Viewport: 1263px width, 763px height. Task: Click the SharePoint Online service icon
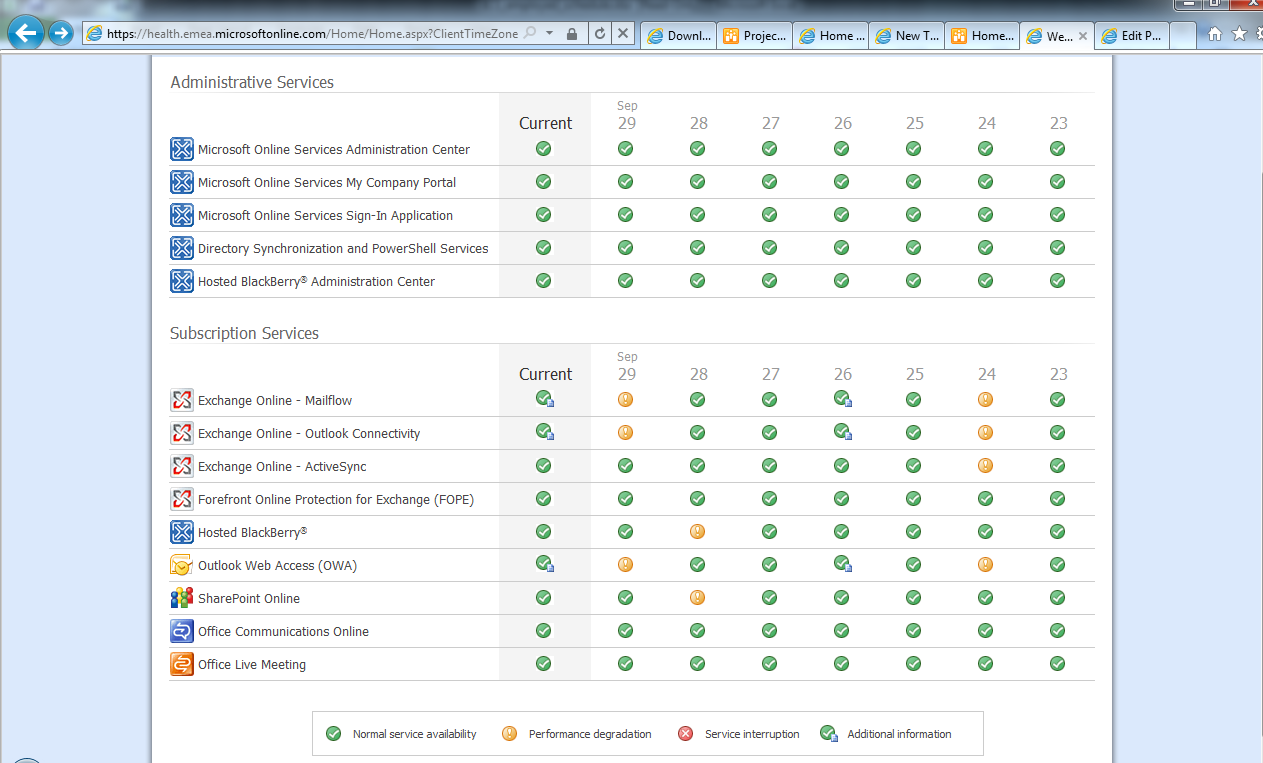click(181, 597)
